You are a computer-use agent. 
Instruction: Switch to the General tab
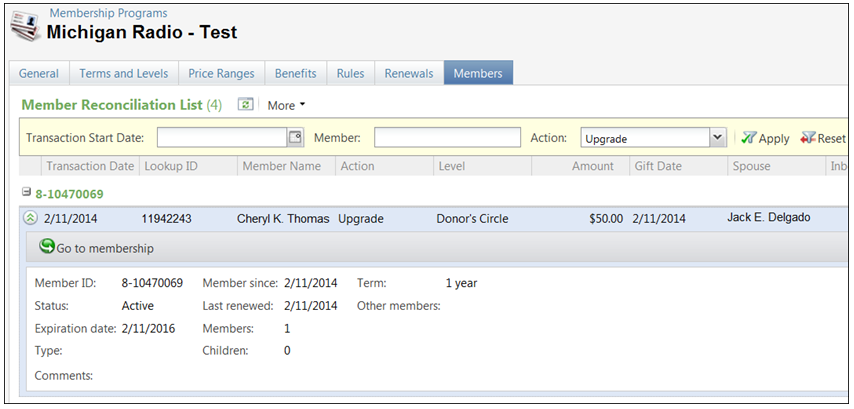tap(39, 74)
